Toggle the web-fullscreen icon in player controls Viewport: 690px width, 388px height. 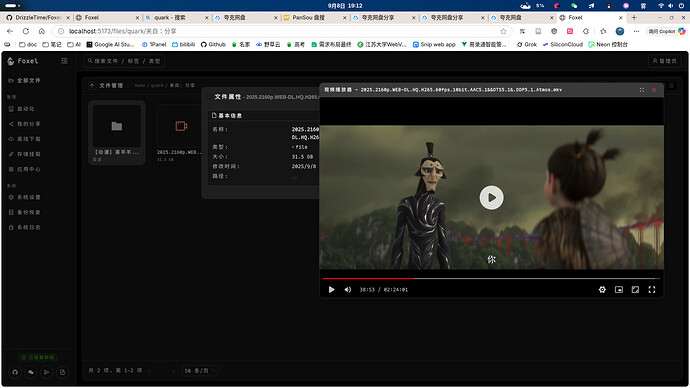pyautogui.click(x=635, y=289)
